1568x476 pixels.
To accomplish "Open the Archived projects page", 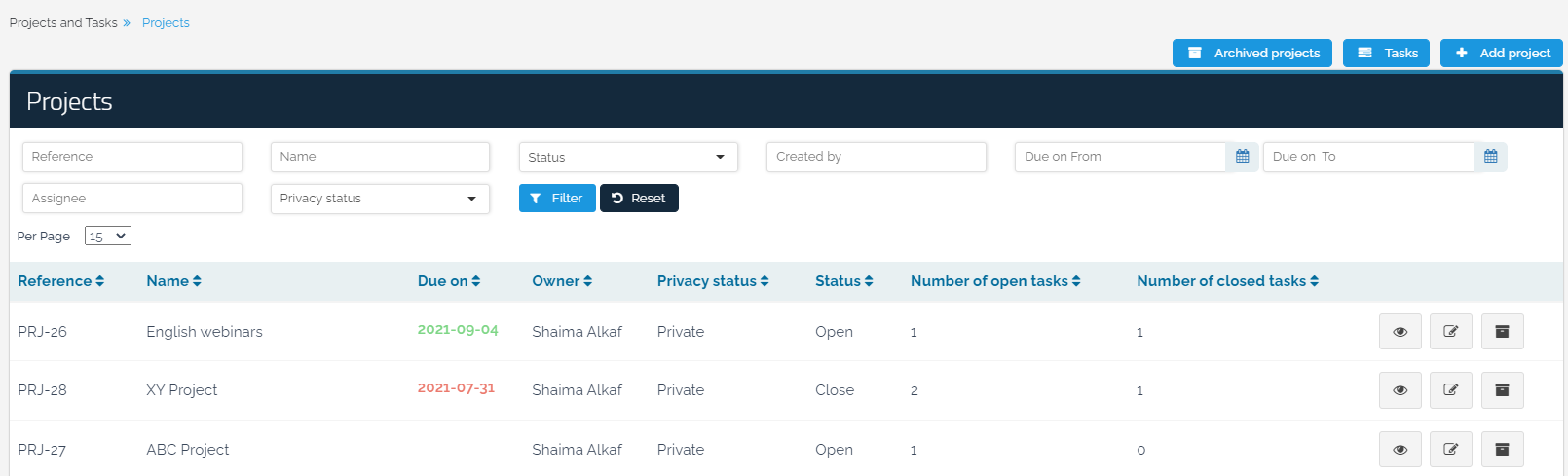I will click(1251, 54).
